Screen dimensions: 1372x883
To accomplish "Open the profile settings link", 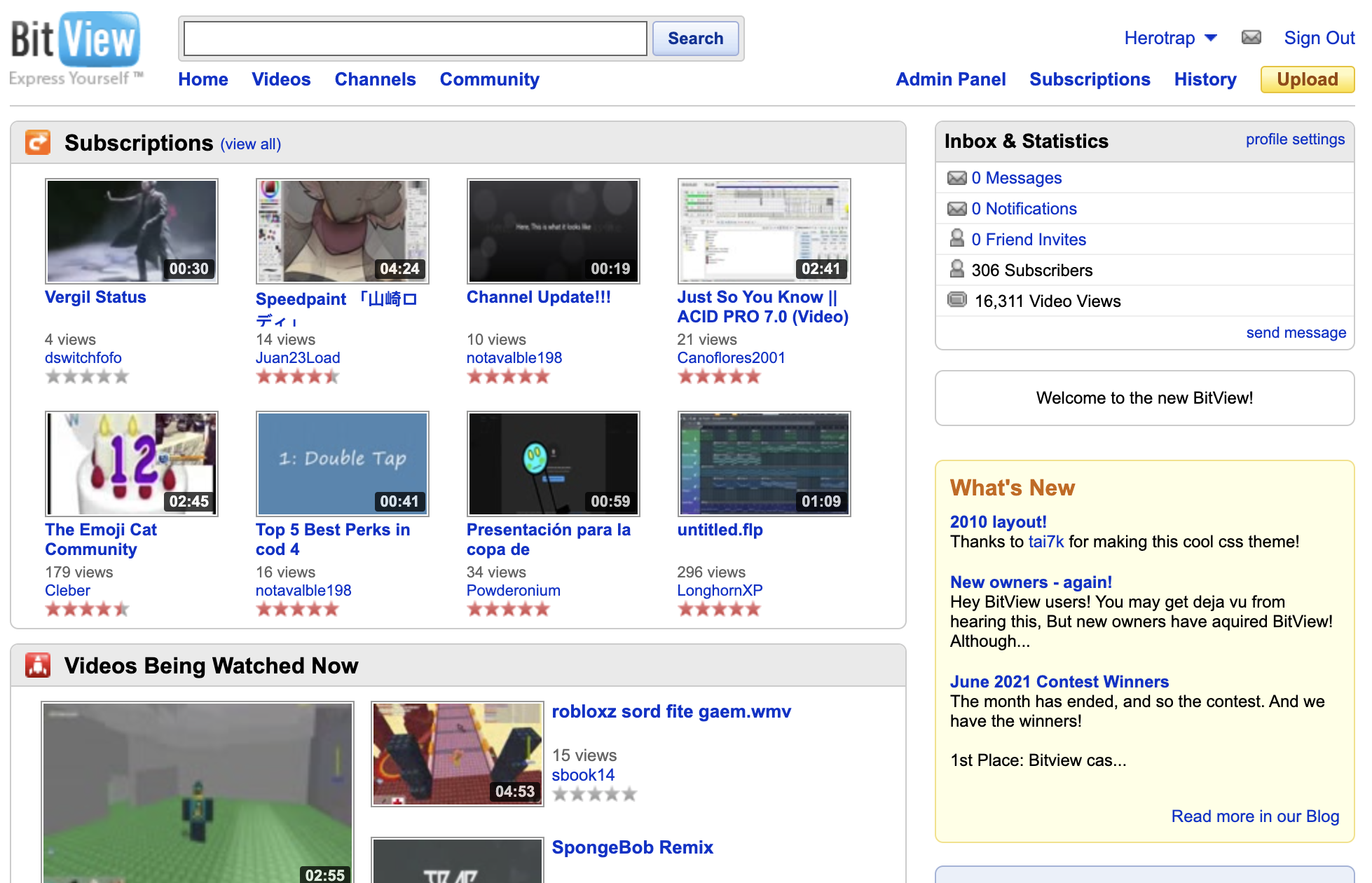I will 1295,139.
